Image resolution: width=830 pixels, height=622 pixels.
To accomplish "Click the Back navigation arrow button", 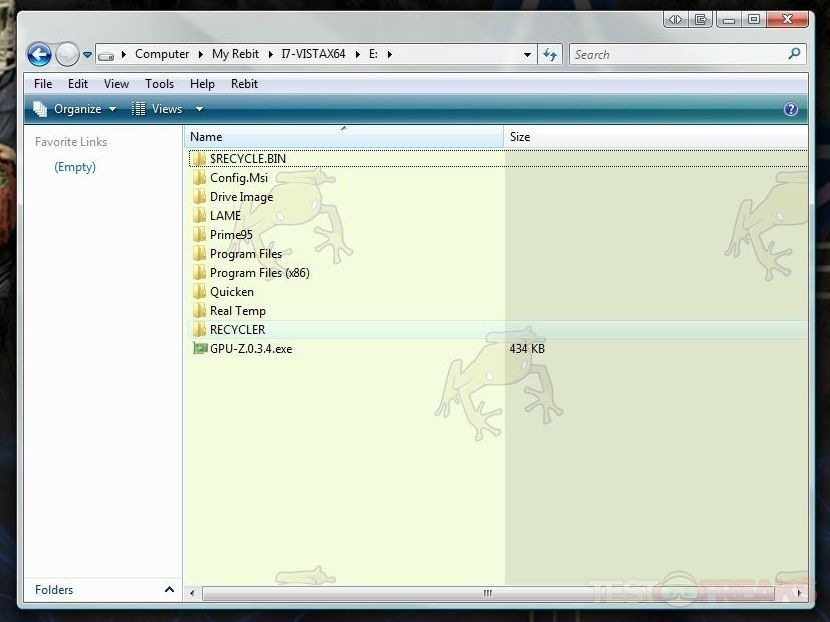I will coord(39,54).
